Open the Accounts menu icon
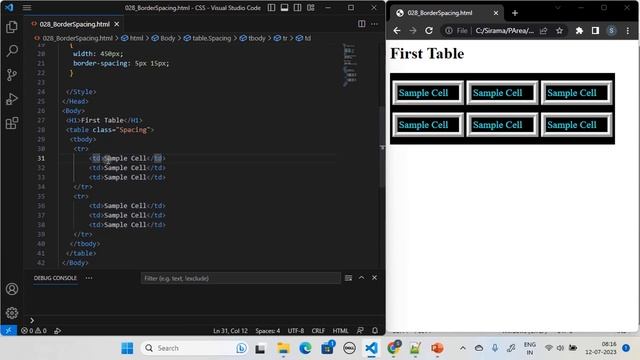The width and height of the screenshot is (640, 360). click(x=12, y=289)
